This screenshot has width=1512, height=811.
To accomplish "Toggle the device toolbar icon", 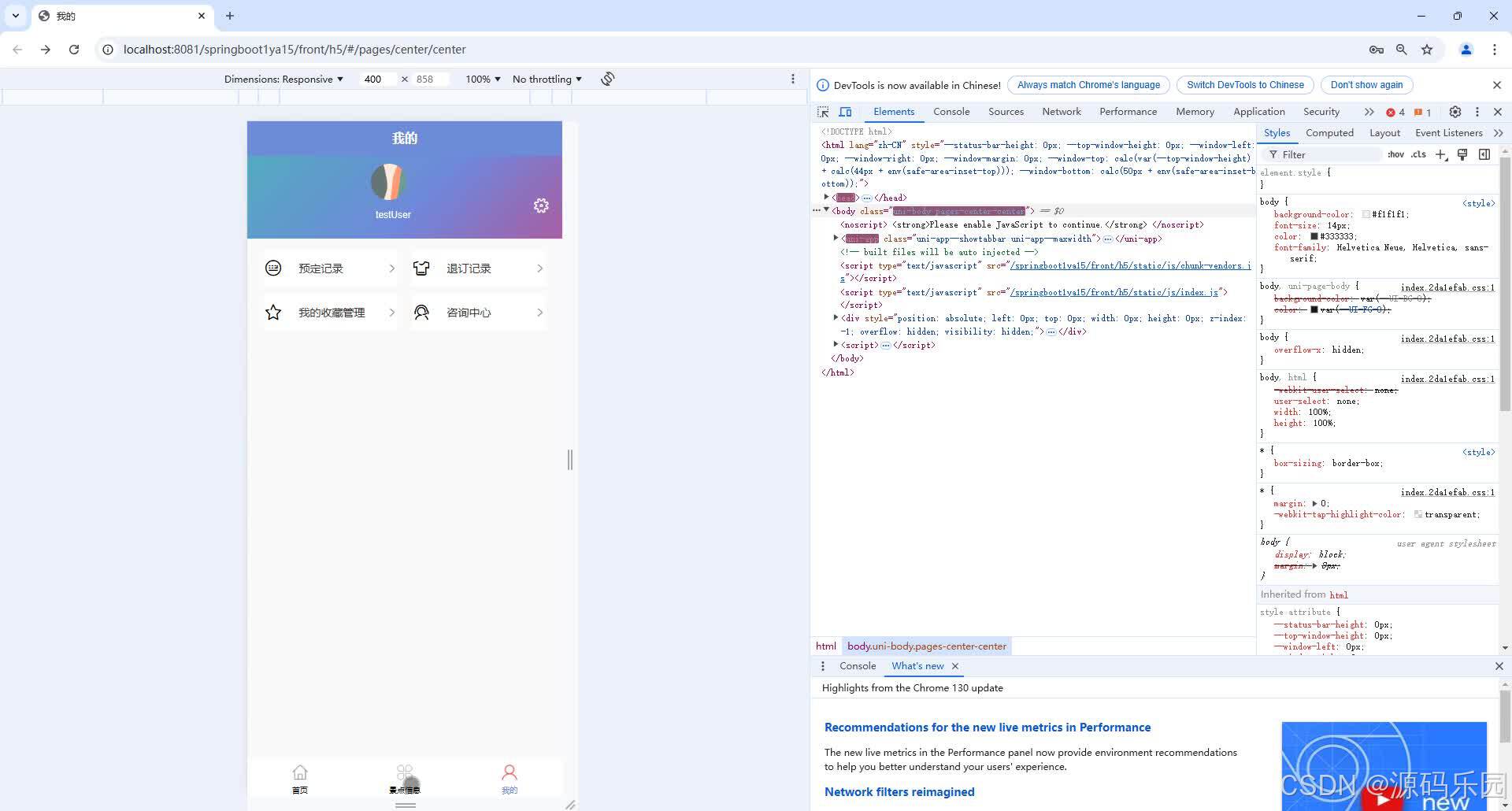I will [x=845, y=112].
